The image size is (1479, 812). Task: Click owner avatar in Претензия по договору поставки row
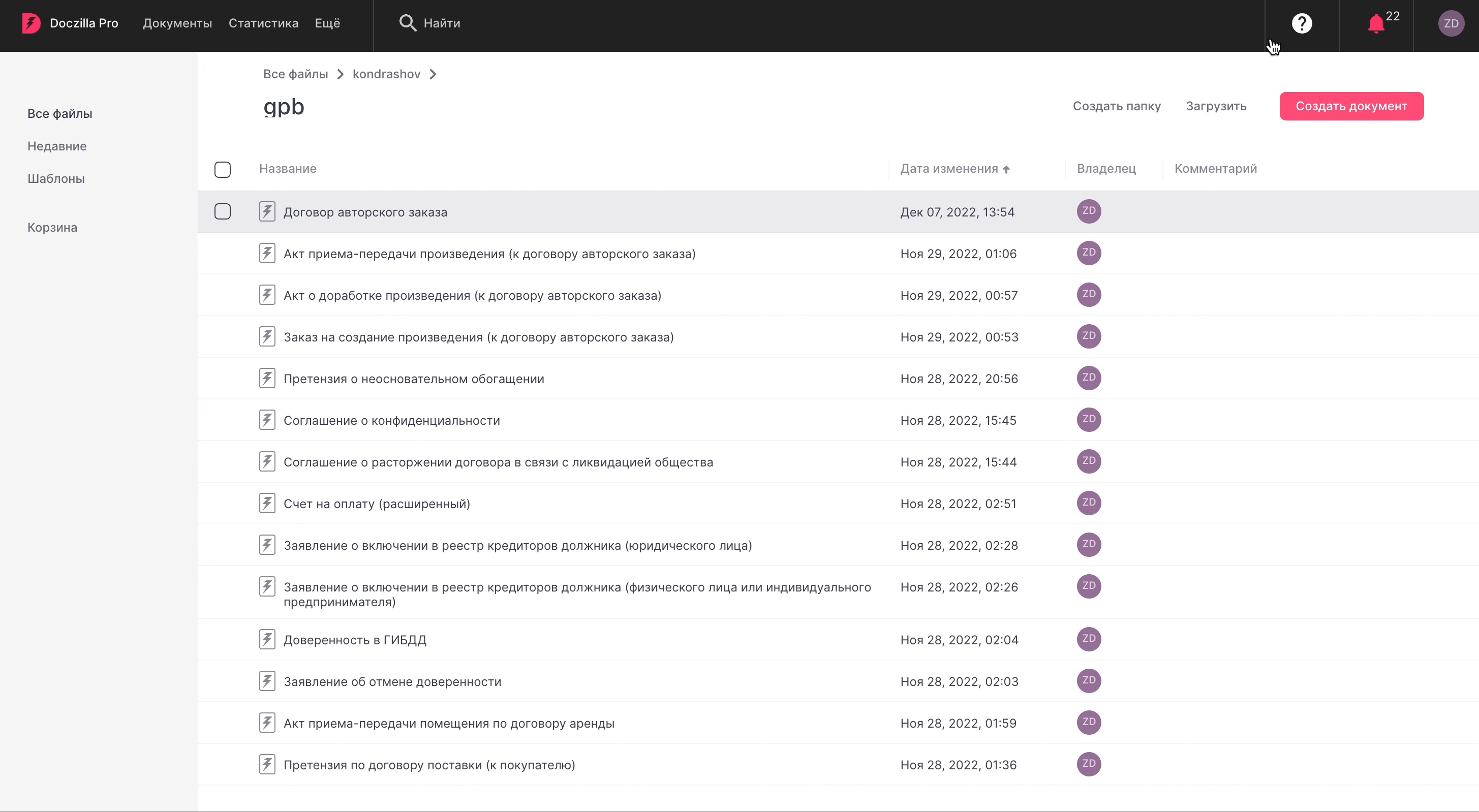click(1089, 764)
